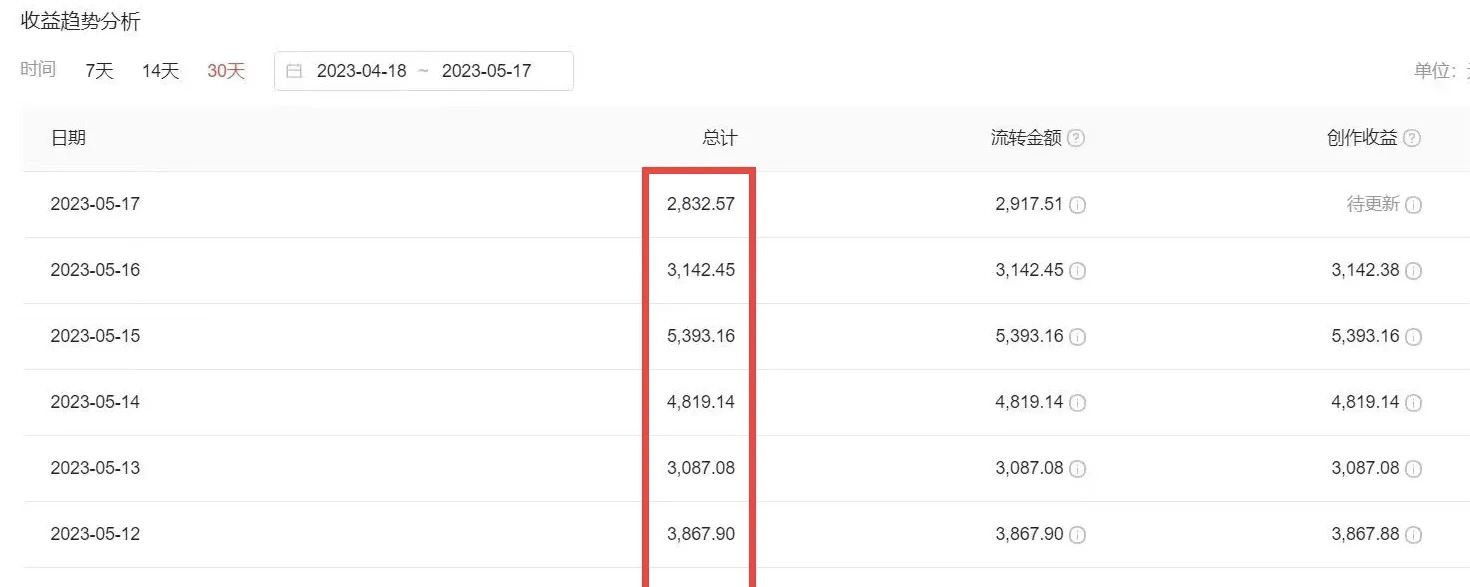Select the 7天 time range
The image size is (1470, 587).
[x=100, y=71]
